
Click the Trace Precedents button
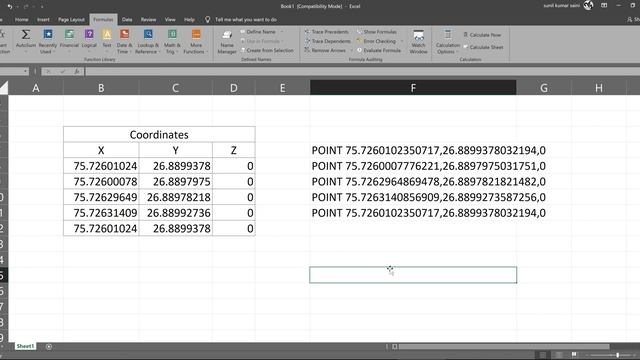pyautogui.click(x=327, y=32)
